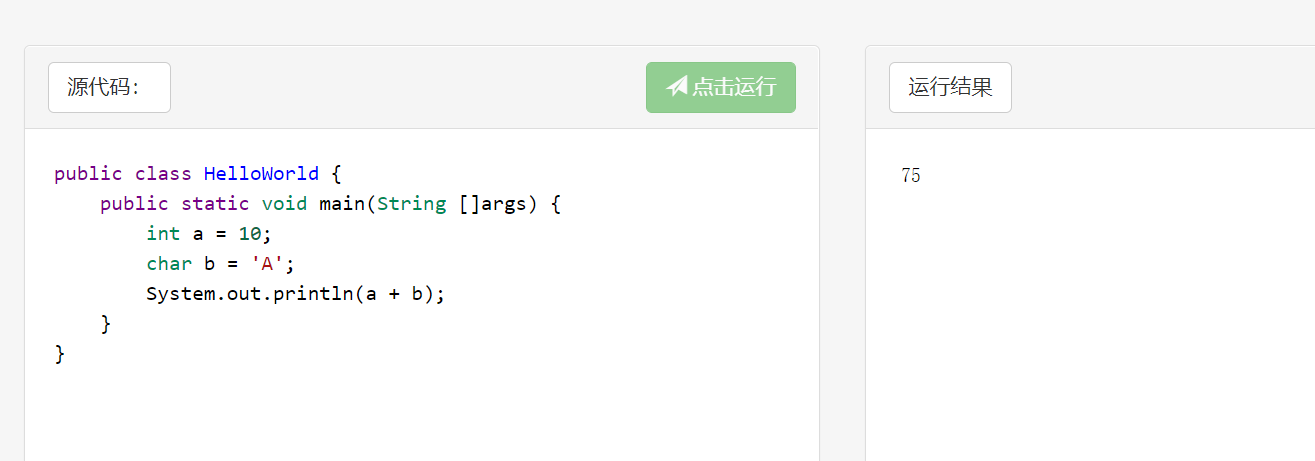The image size is (1315, 461).
Task: Place cursor on System.out.println statement
Action: pyautogui.click(x=295, y=294)
